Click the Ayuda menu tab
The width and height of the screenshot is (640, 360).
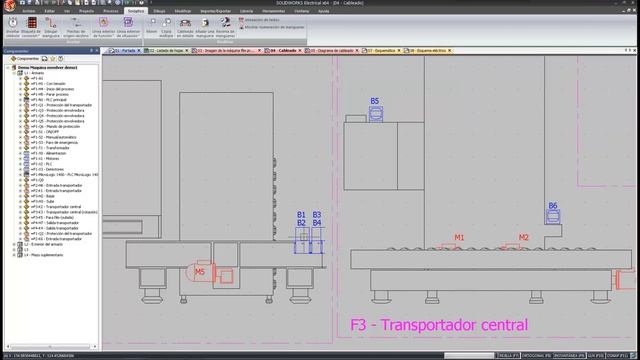[x=324, y=11]
